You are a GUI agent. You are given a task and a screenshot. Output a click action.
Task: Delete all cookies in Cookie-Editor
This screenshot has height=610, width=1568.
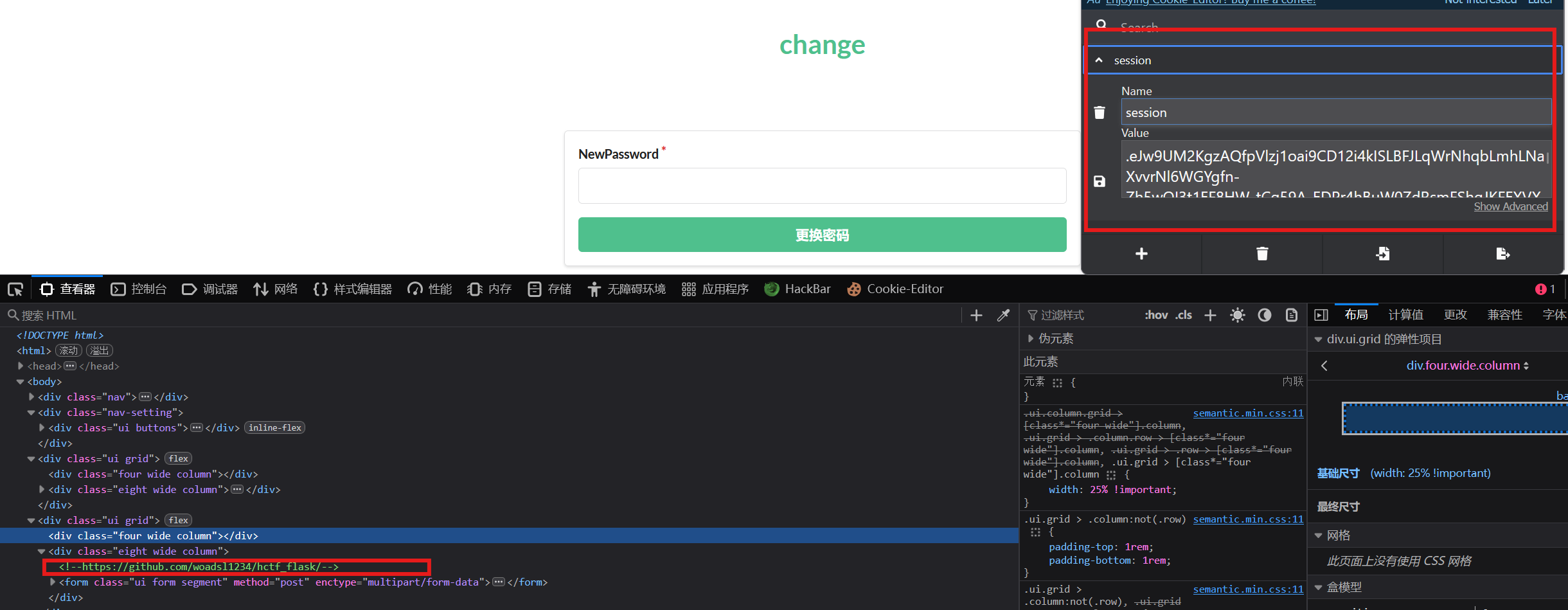click(1262, 254)
